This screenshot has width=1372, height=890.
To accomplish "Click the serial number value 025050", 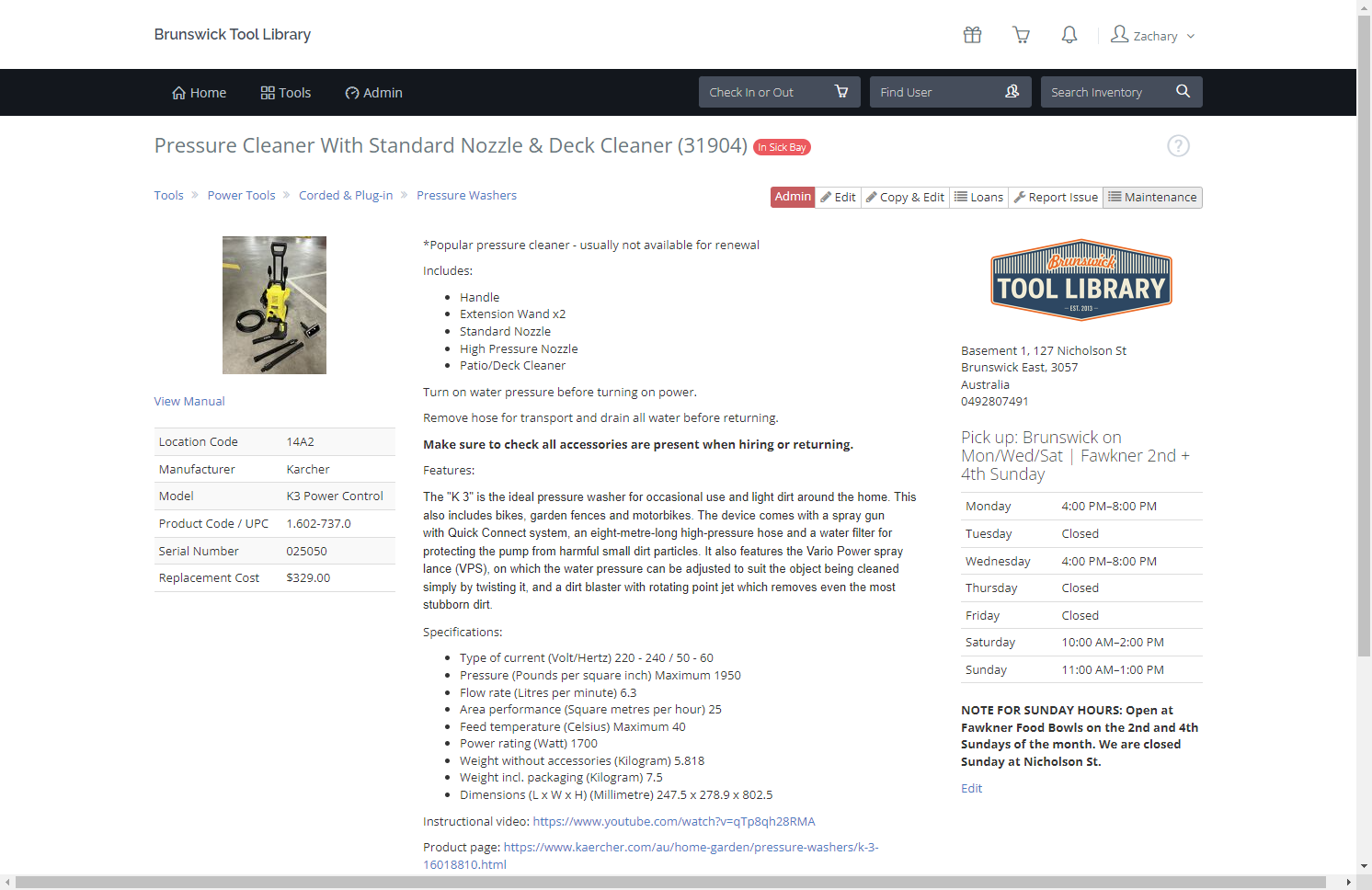I will point(307,552).
